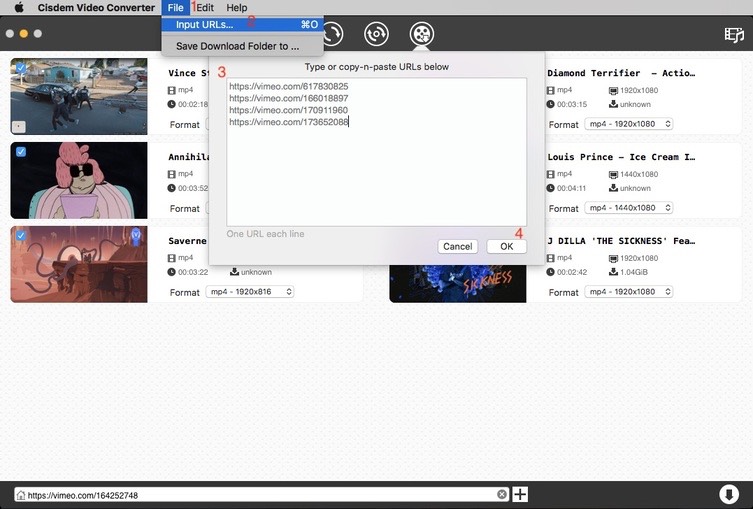Click the resolution icon in J DILLA row
This screenshot has width=753, height=509.
tap(613, 258)
